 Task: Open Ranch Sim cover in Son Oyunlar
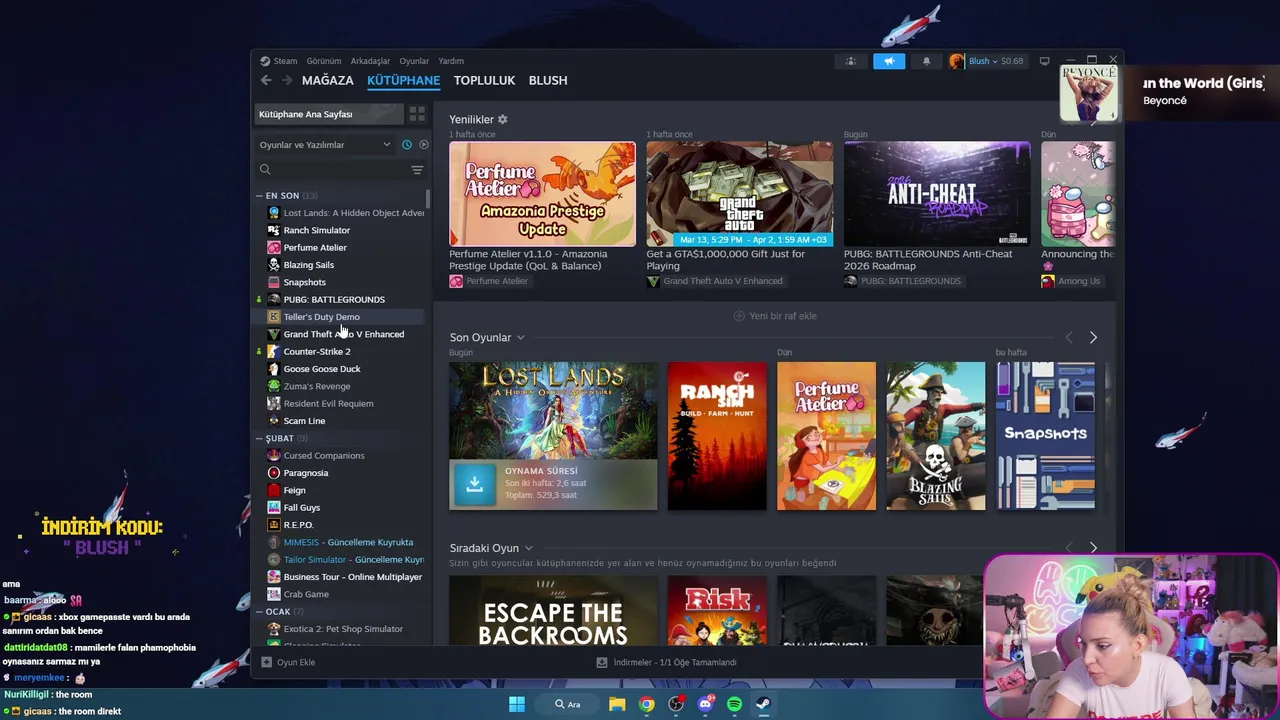point(717,436)
